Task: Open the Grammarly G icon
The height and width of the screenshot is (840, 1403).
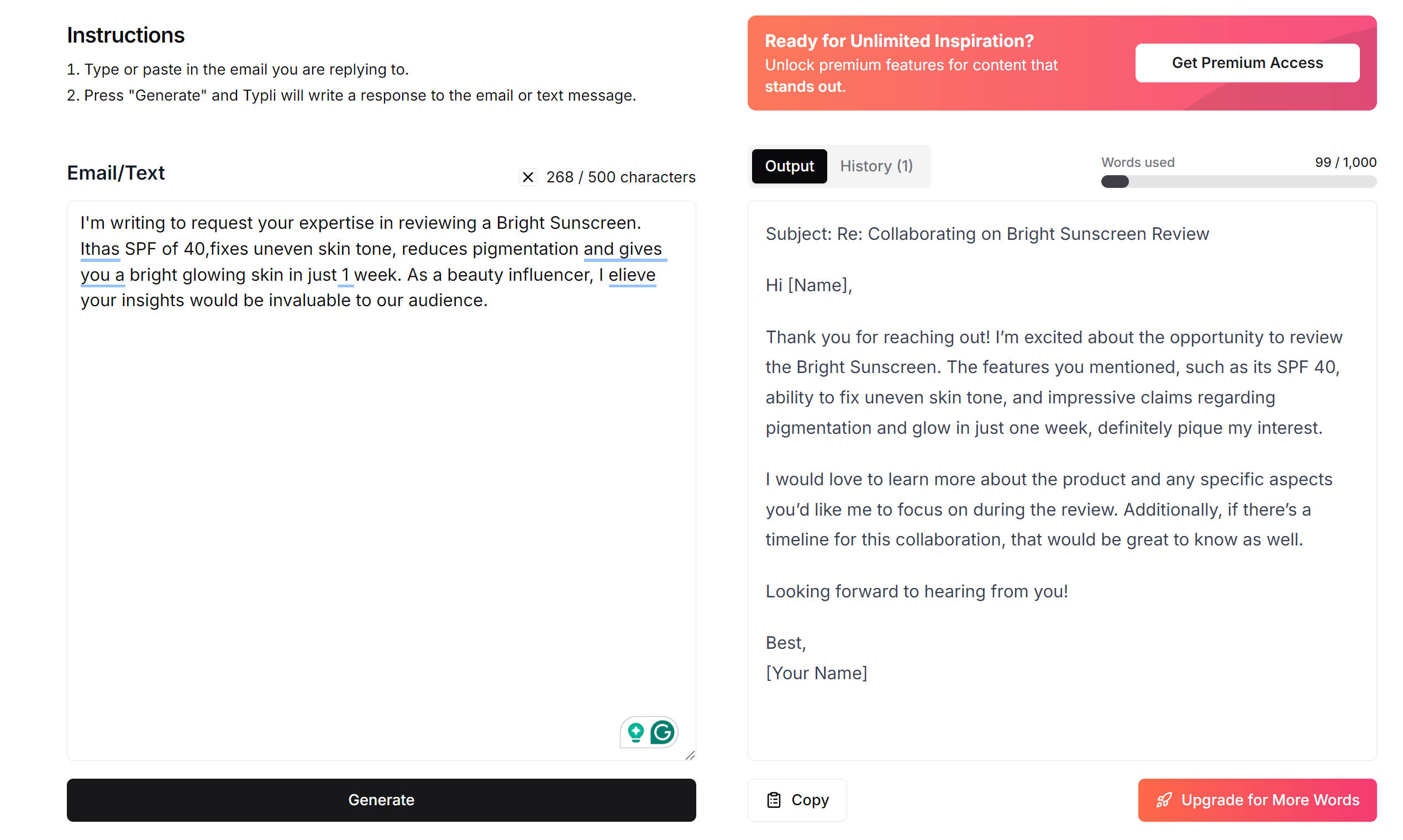Action: coord(661,732)
